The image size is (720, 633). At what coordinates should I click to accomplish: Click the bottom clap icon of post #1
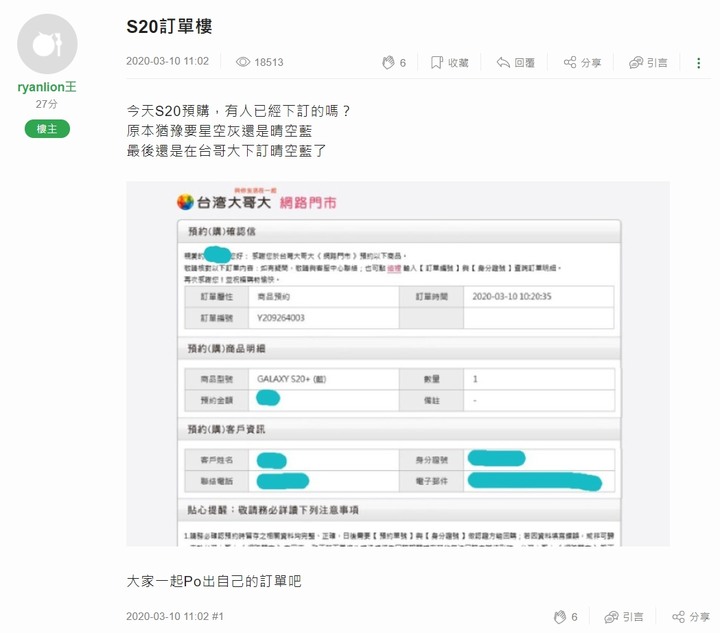pyautogui.click(x=560, y=617)
